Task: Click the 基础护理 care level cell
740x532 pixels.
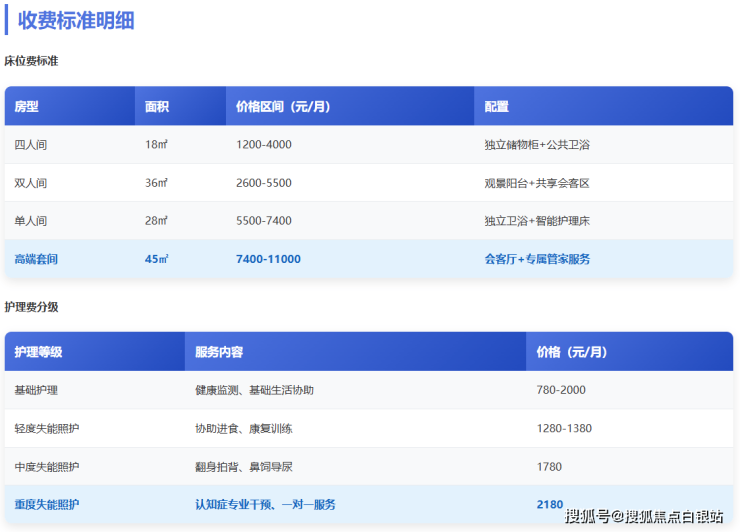Action: pyautogui.click(x=37, y=390)
